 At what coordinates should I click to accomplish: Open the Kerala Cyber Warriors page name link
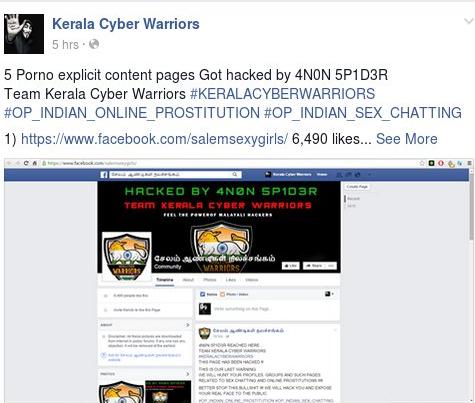tap(126, 24)
